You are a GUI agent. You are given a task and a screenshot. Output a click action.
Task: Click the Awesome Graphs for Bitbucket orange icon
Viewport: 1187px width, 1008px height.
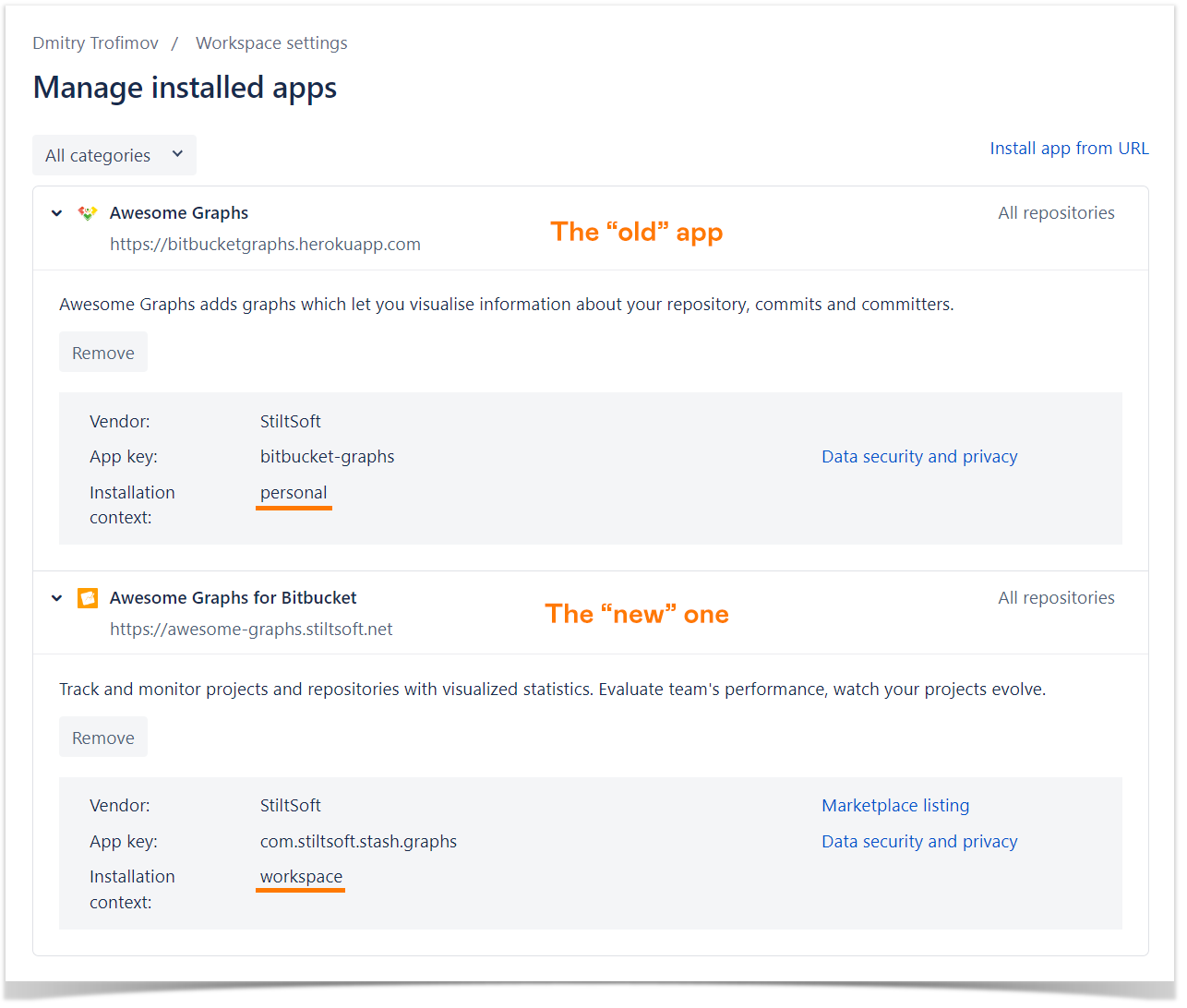(x=88, y=598)
